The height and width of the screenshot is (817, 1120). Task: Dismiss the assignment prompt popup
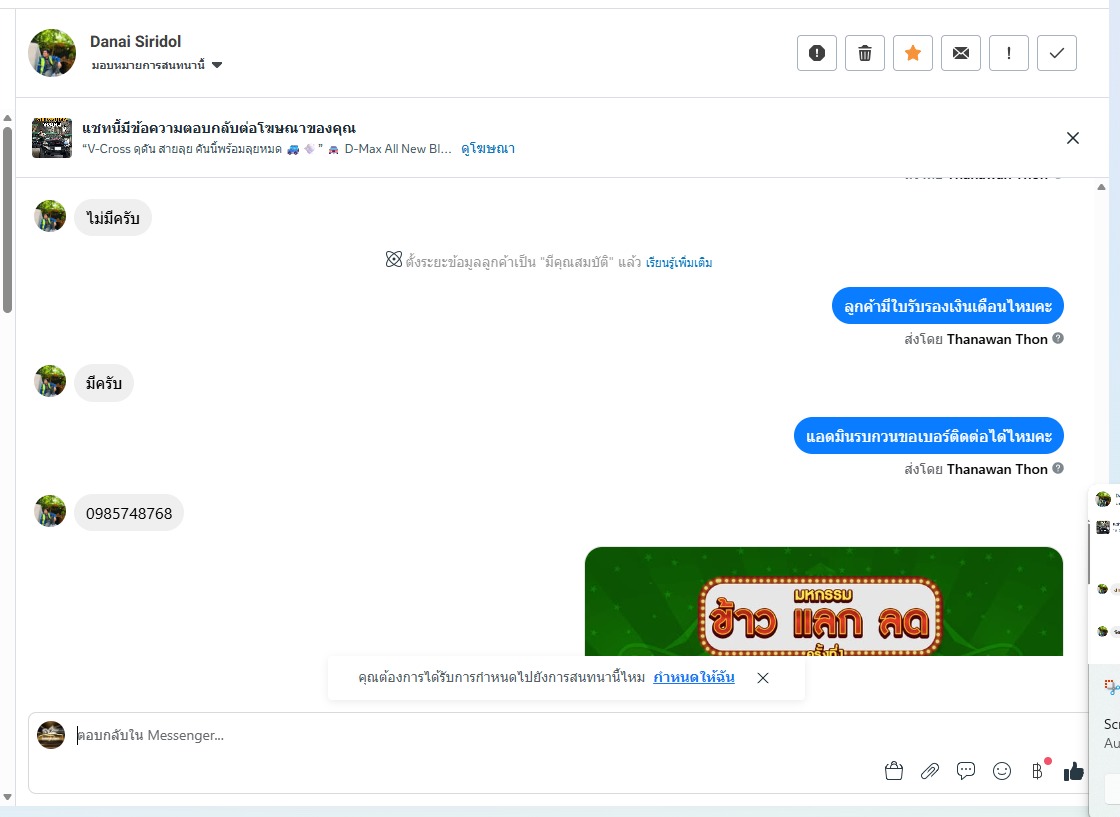point(763,678)
